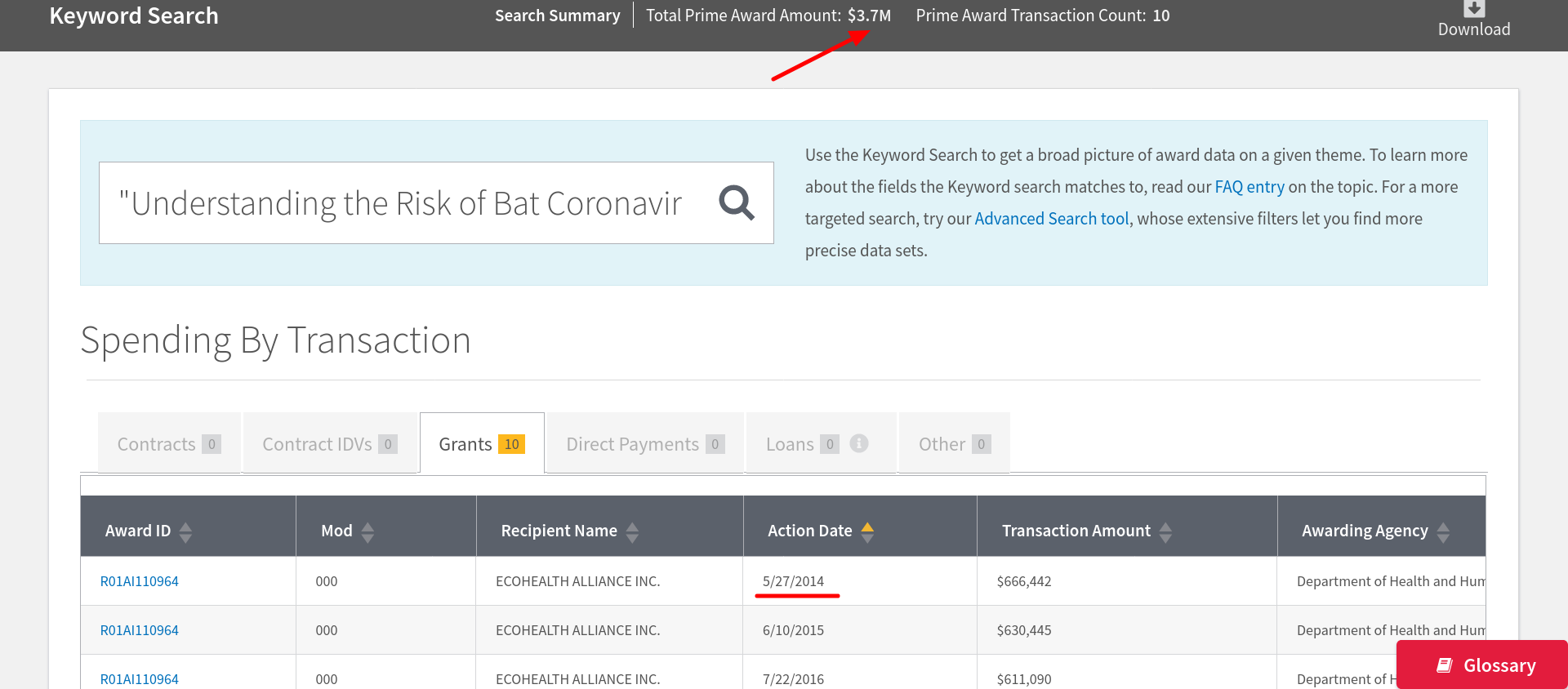Open award R01AI110964 dated 6/10/2015
The width and height of the screenshot is (1568, 689).
point(139,630)
